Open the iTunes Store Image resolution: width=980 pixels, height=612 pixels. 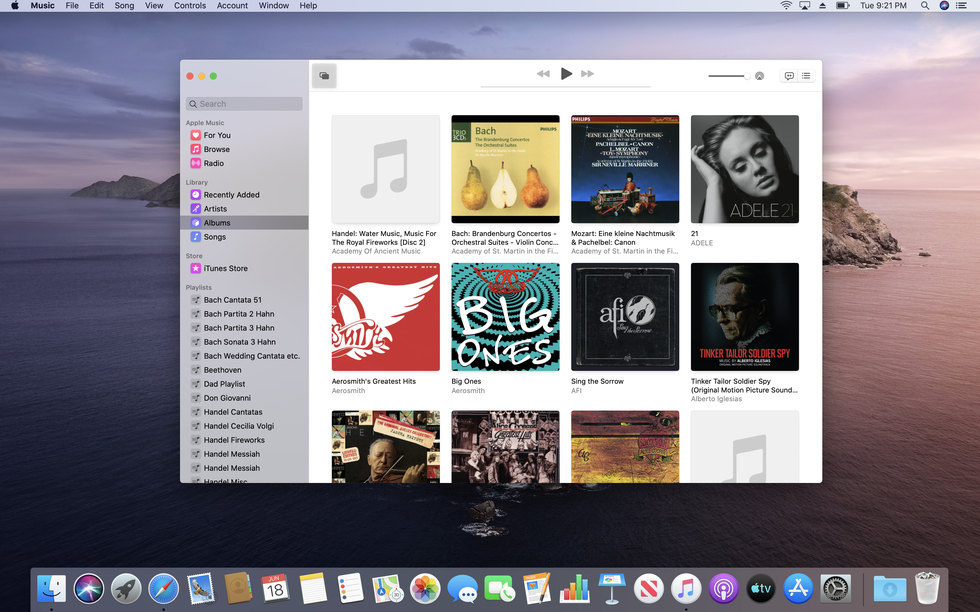pyautogui.click(x=225, y=268)
